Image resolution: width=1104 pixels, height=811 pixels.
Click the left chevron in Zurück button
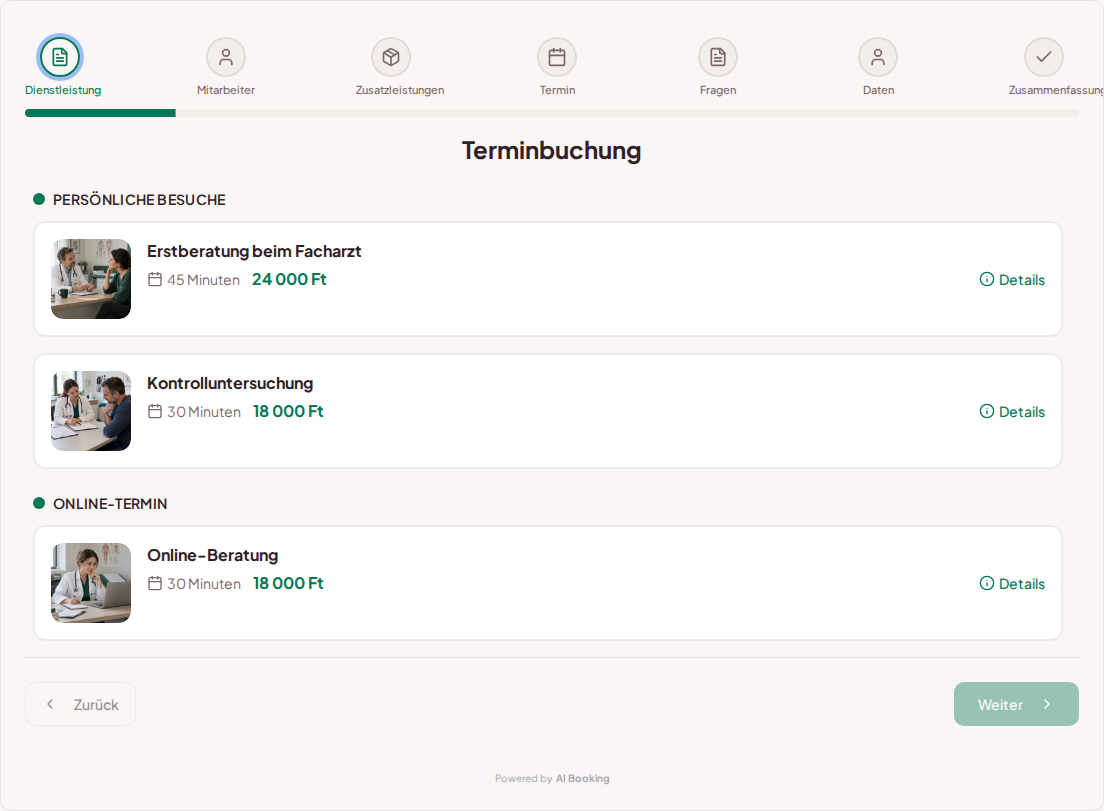pos(50,704)
